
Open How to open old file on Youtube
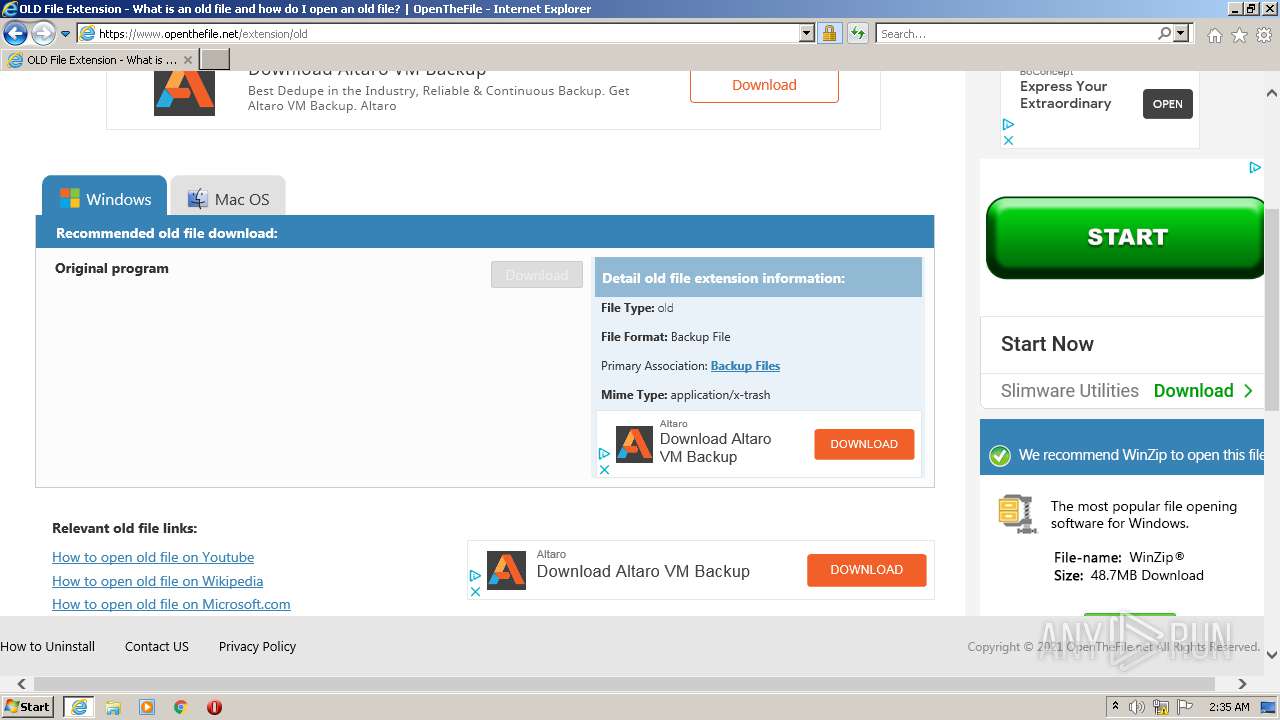(x=153, y=557)
